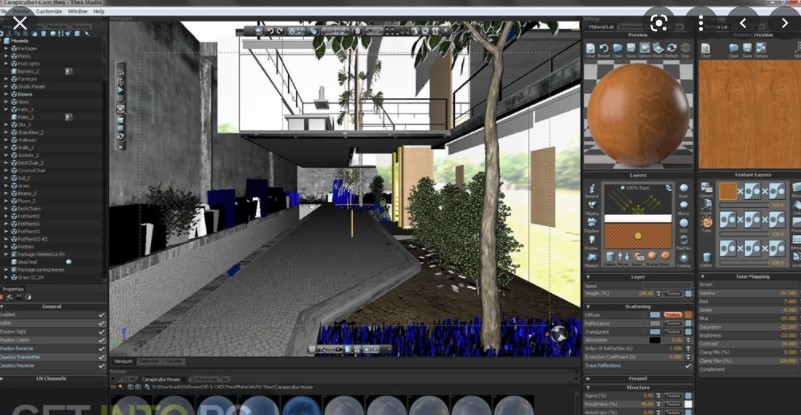Open the Customize menu
801x415 pixels.
click(49, 11)
